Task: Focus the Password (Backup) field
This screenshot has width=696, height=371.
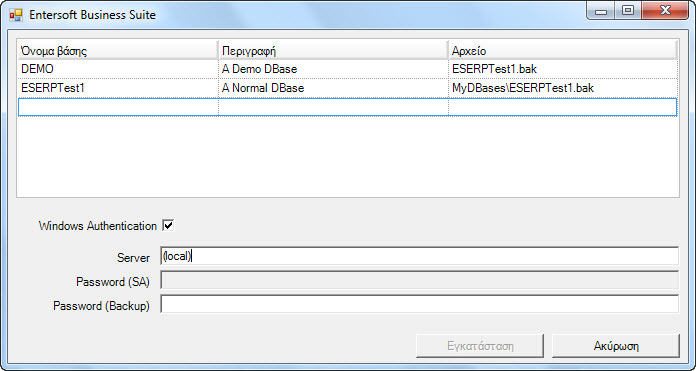Action: [419, 304]
